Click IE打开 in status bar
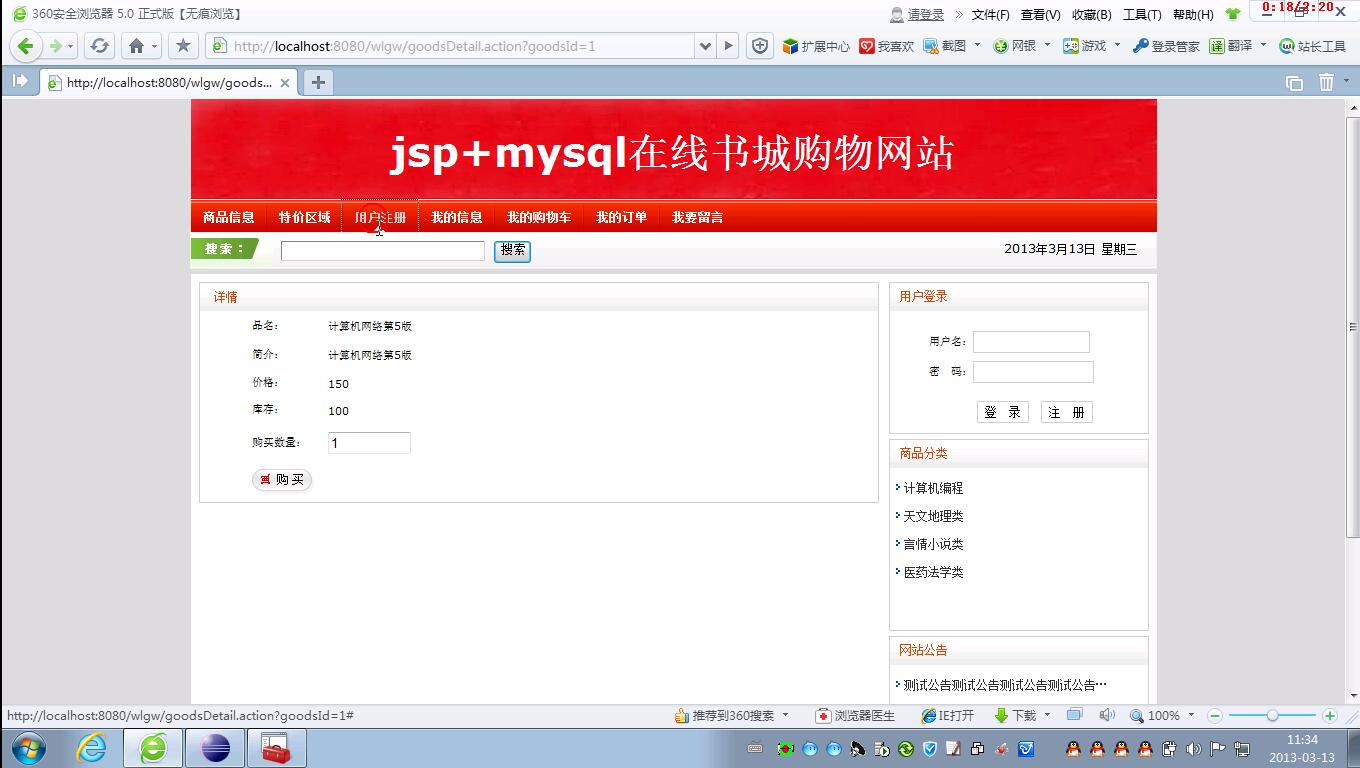Image resolution: width=1360 pixels, height=768 pixels. pos(947,715)
